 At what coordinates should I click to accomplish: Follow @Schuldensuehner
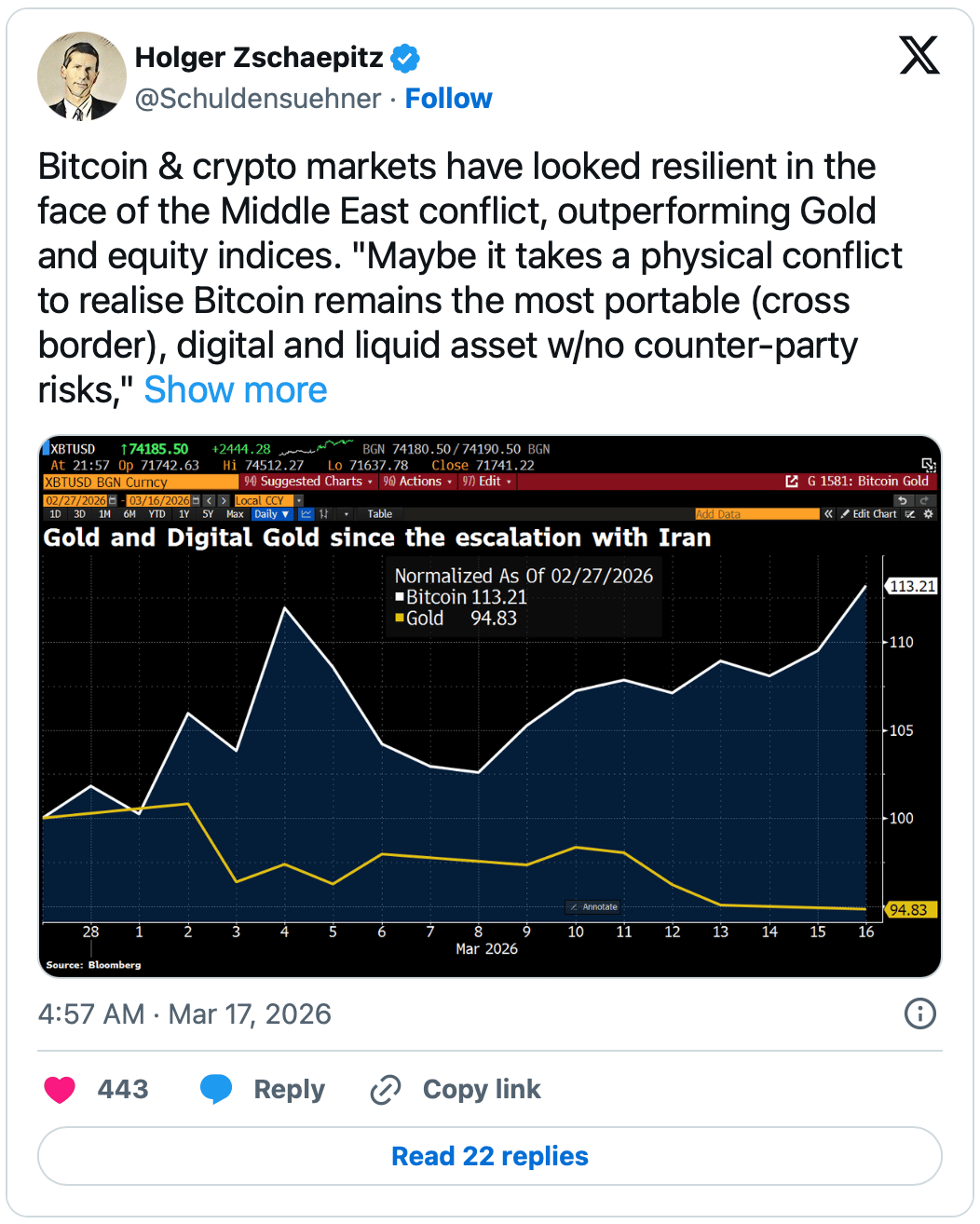click(x=448, y=99)
